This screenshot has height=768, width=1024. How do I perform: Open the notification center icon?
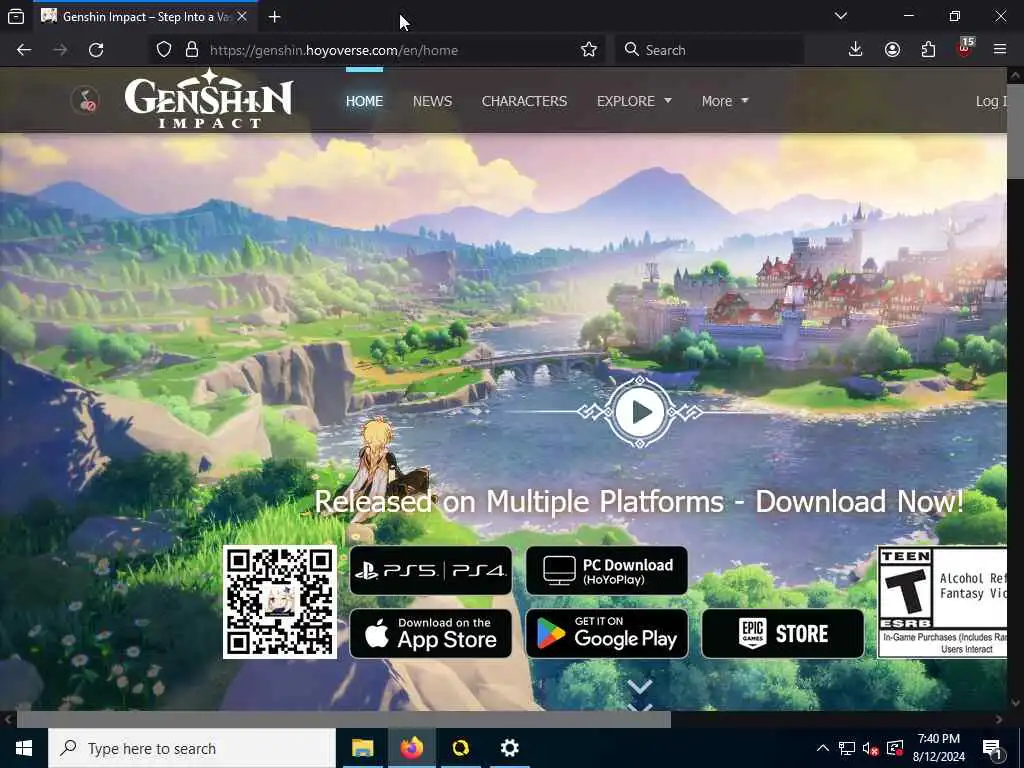992,748
